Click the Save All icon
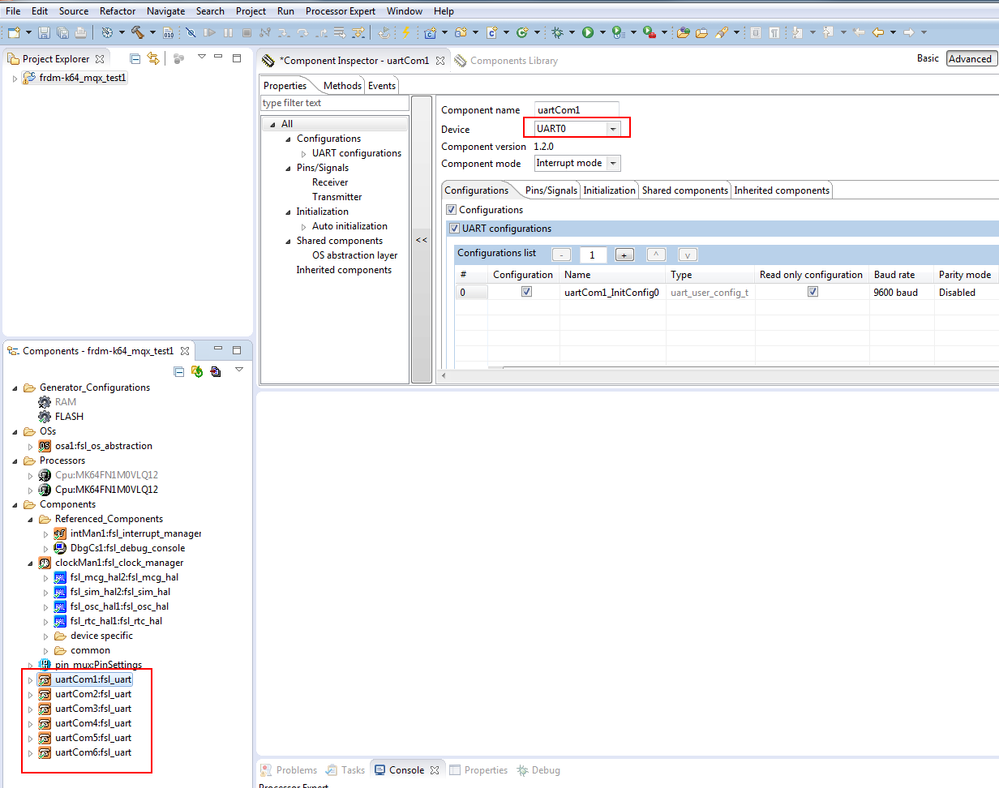Image resolution: width=999 pixels, height=788 pixels. (62, 32)
